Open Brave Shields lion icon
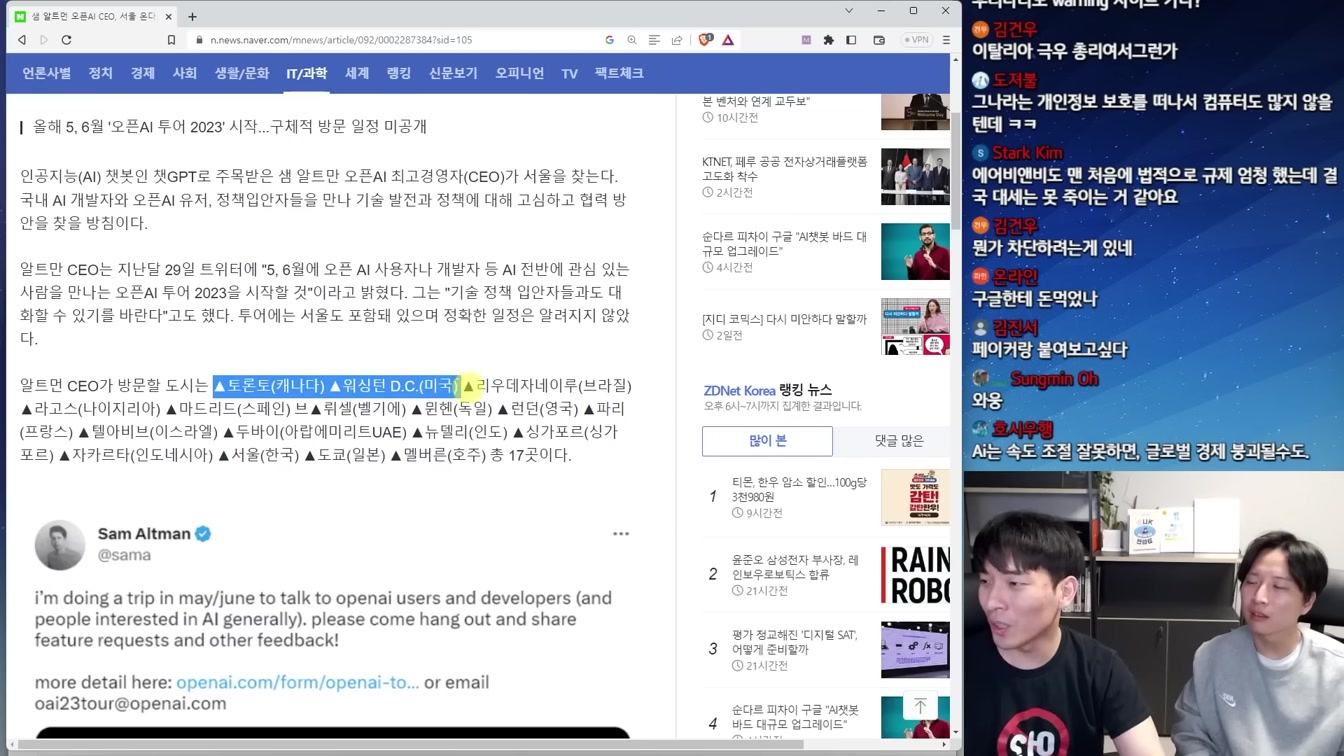 (705, 40)
